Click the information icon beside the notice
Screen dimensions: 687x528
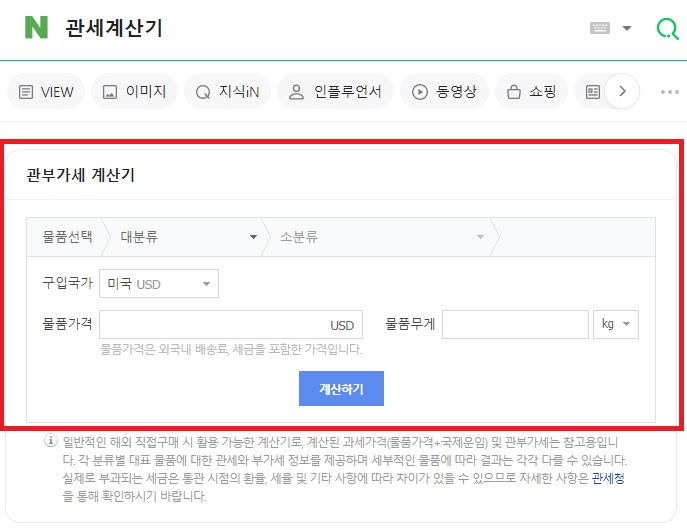(51, 440)
